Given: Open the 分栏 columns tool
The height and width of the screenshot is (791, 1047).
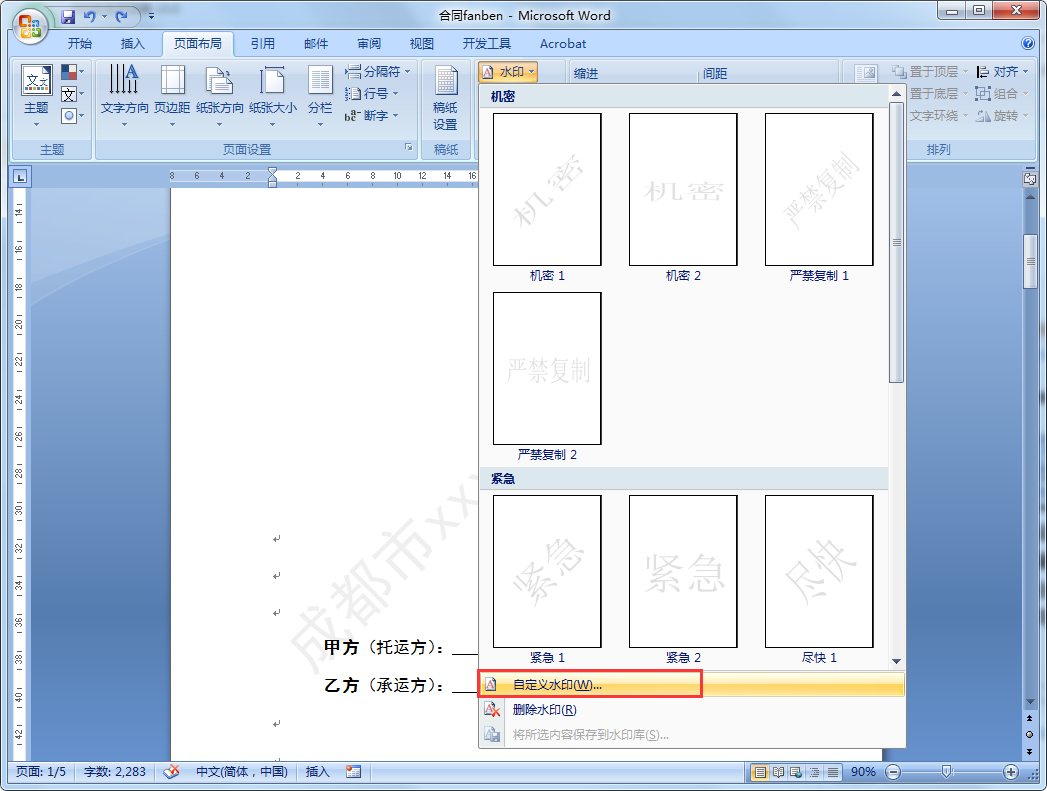Looking at the screenshot, I should coord(320,95).
